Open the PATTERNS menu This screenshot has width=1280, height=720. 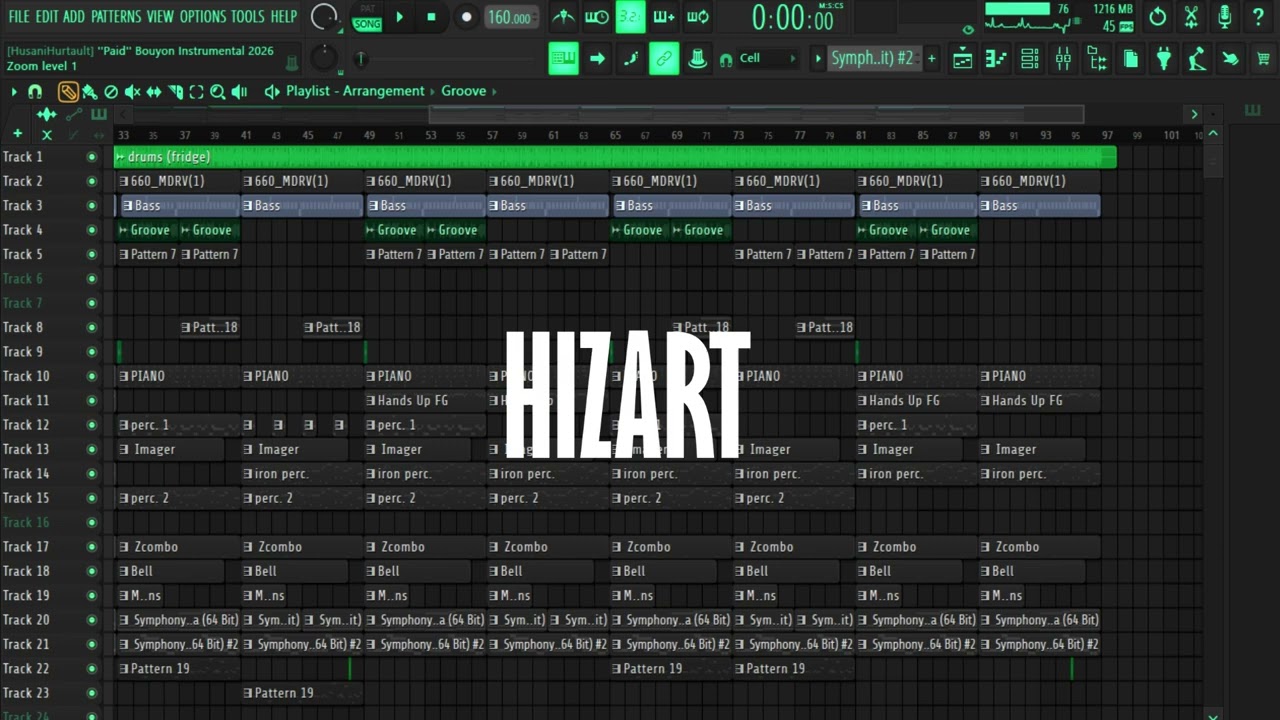(116, 17)
